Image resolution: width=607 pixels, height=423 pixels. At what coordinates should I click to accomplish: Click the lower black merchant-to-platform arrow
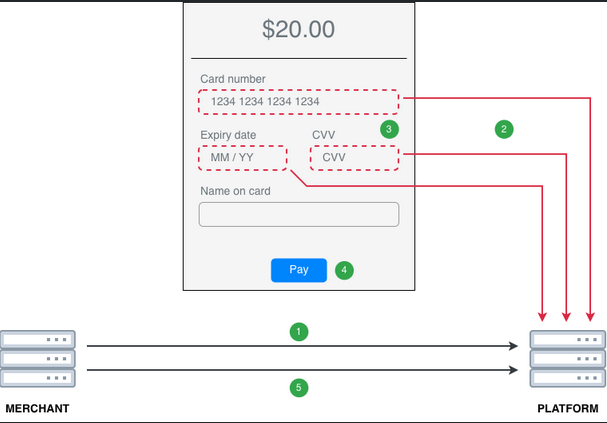point(300,371)
